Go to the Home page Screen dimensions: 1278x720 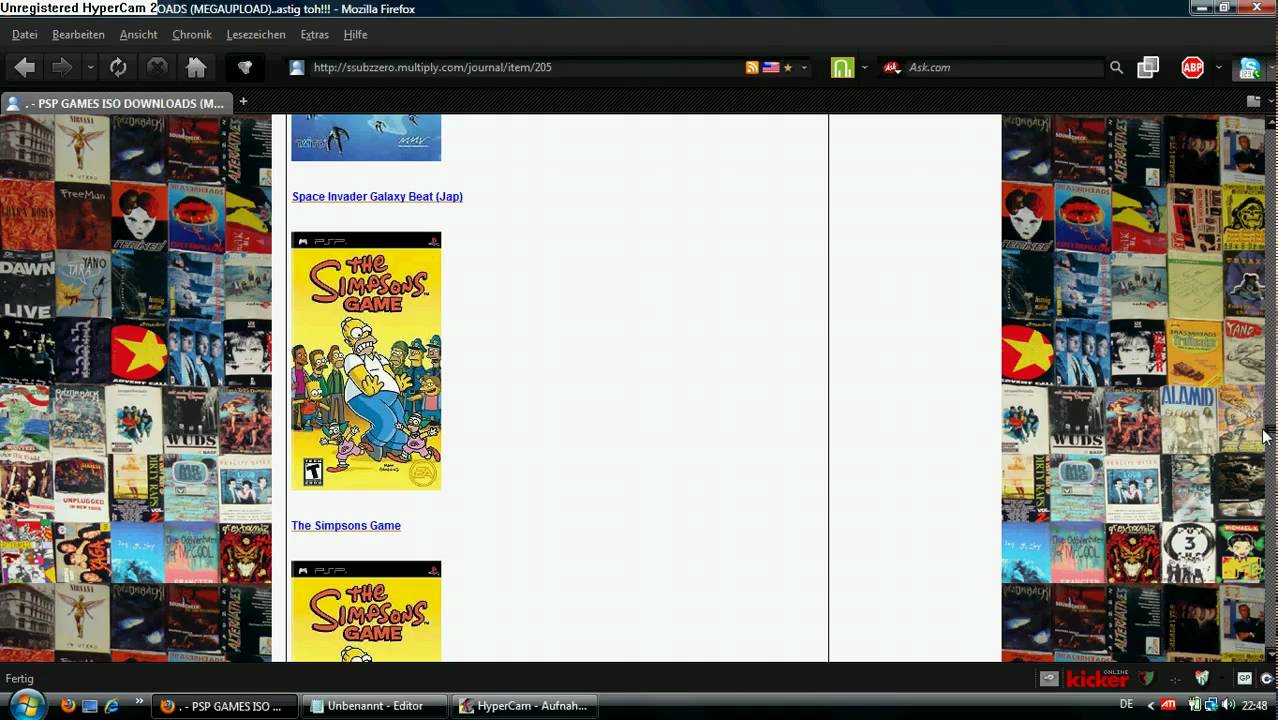(196, 67)
